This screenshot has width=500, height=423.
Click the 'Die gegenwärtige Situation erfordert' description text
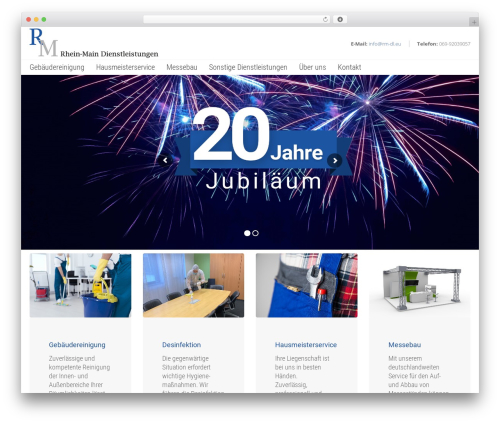[193, 375]
